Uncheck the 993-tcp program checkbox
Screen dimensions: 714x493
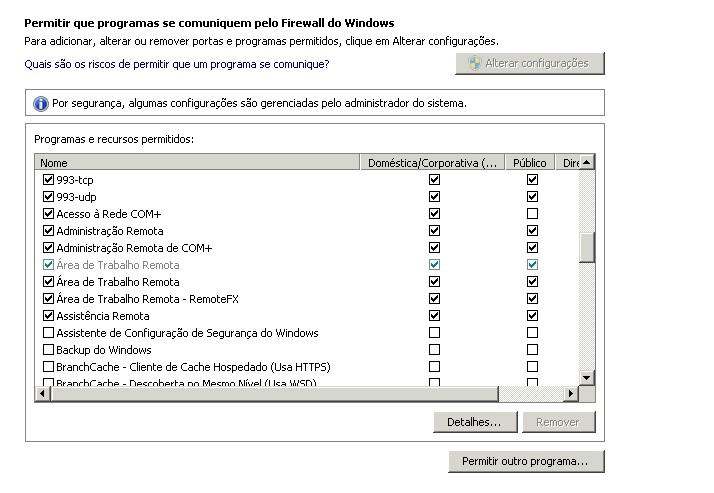point(48,180)
